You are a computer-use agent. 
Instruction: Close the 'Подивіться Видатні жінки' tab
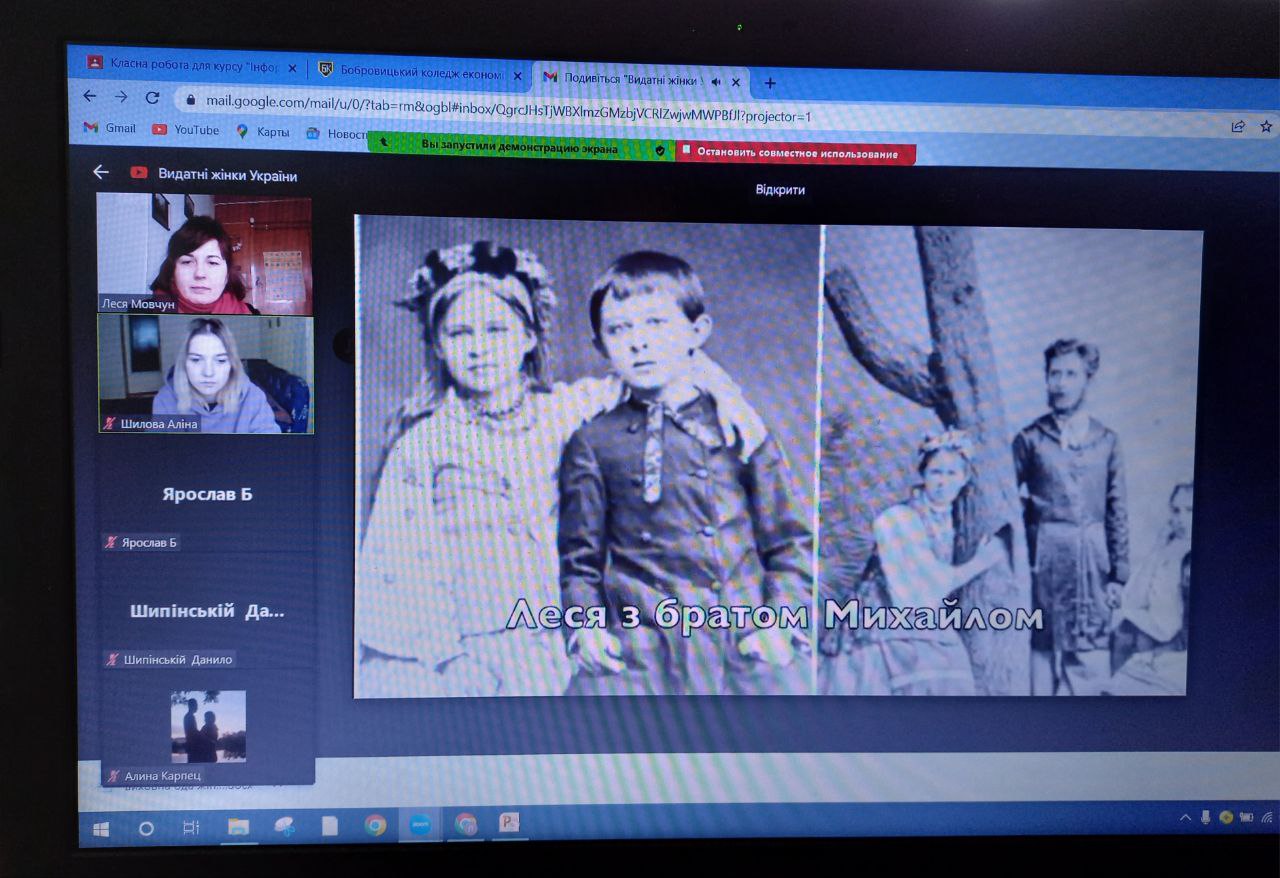(x=736, y=82)
